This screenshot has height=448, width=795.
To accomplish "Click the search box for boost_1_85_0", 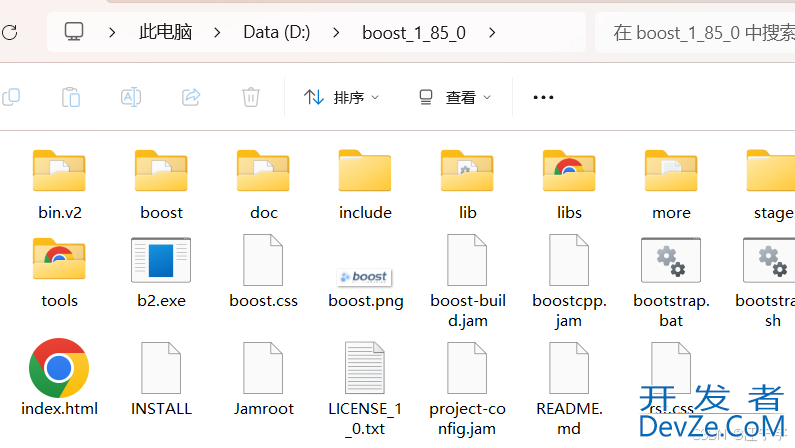I will pyautogui.click(x=695, y=32).
